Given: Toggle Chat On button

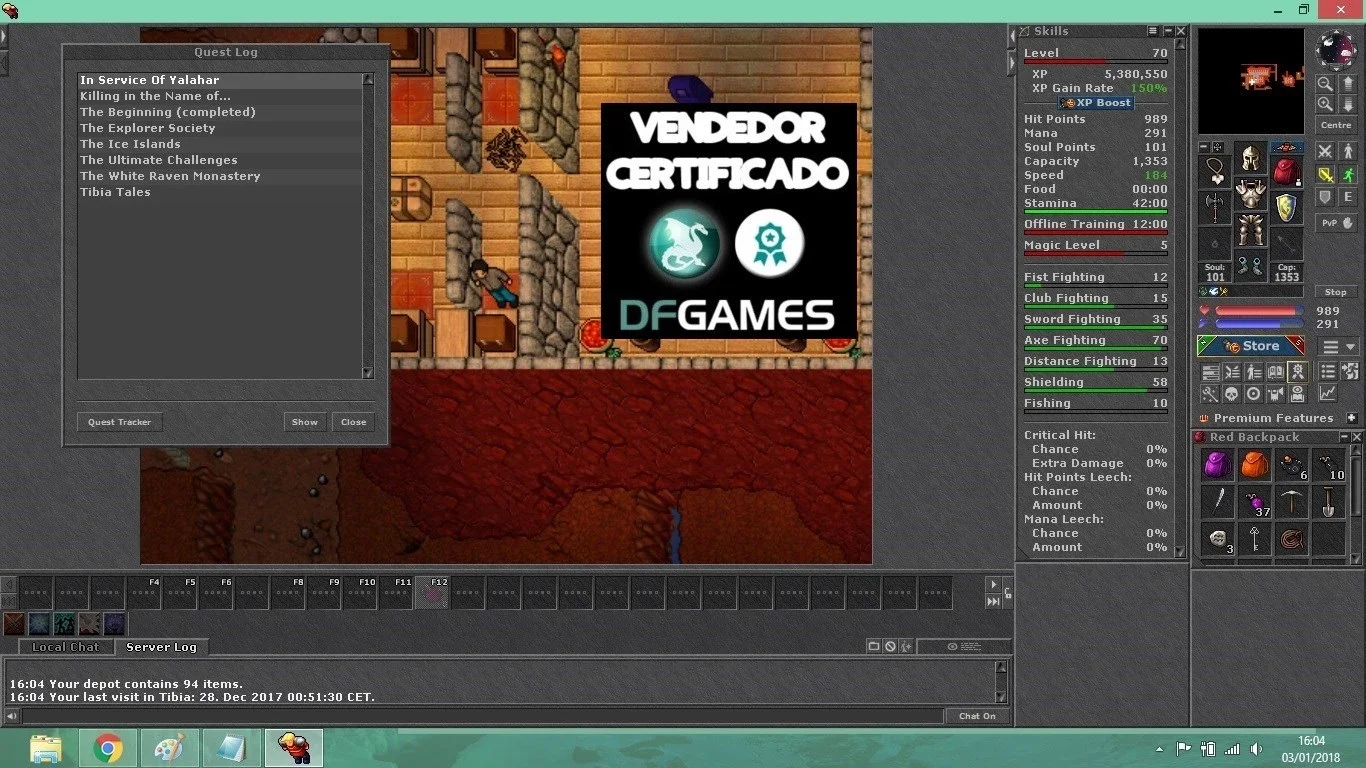Looking at the screenshot, I should [977, 716].
